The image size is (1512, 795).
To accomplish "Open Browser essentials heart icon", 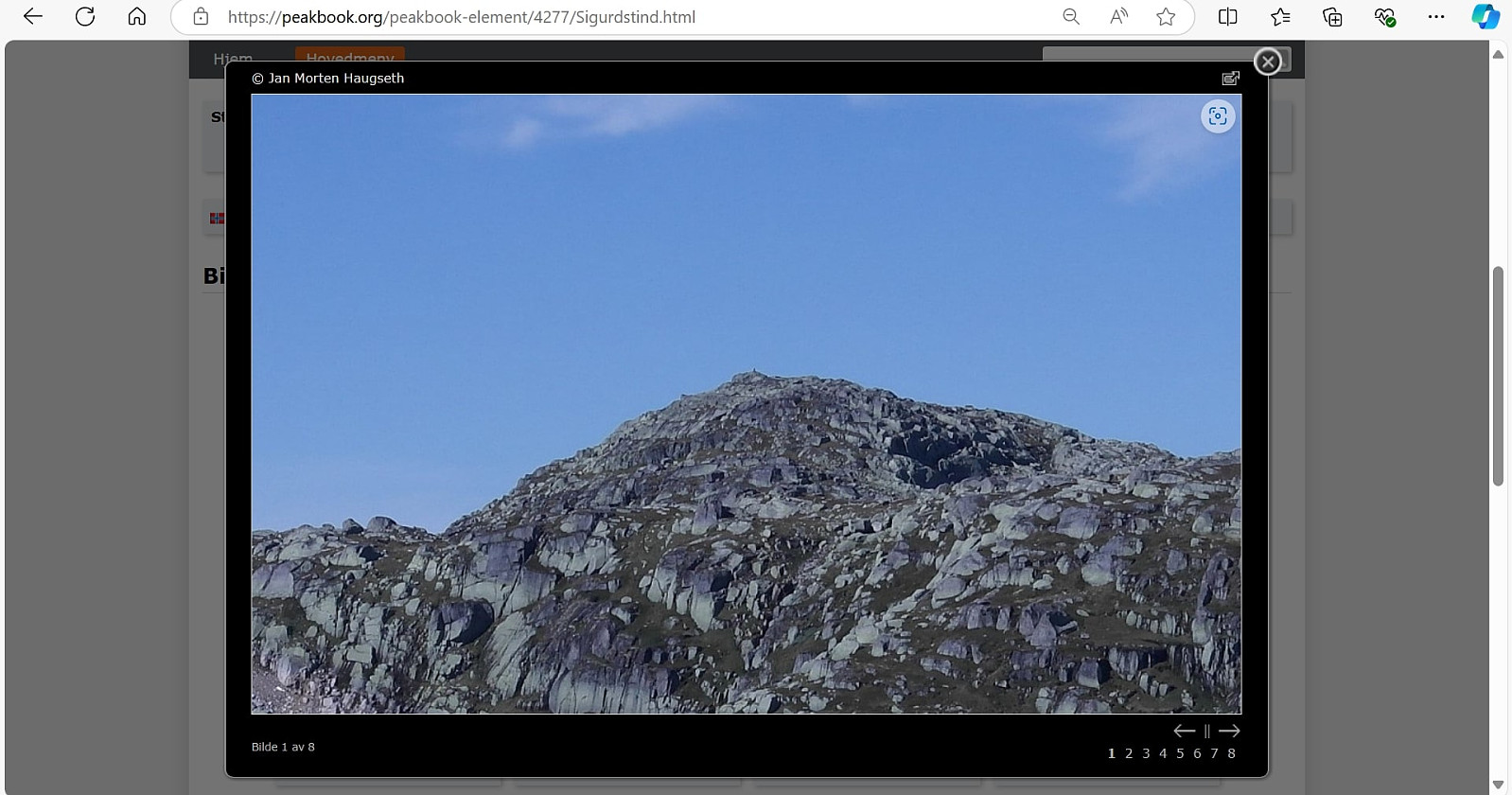I will pyautogui.click(x=1384, y=16).
